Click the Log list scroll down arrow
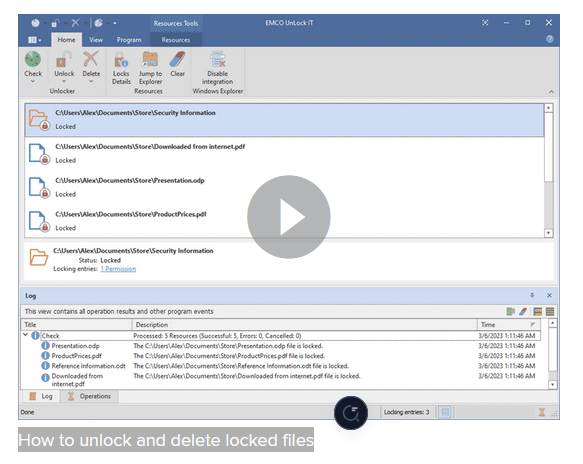The height and width of the screenshot is (464, 583). [553, 384]
